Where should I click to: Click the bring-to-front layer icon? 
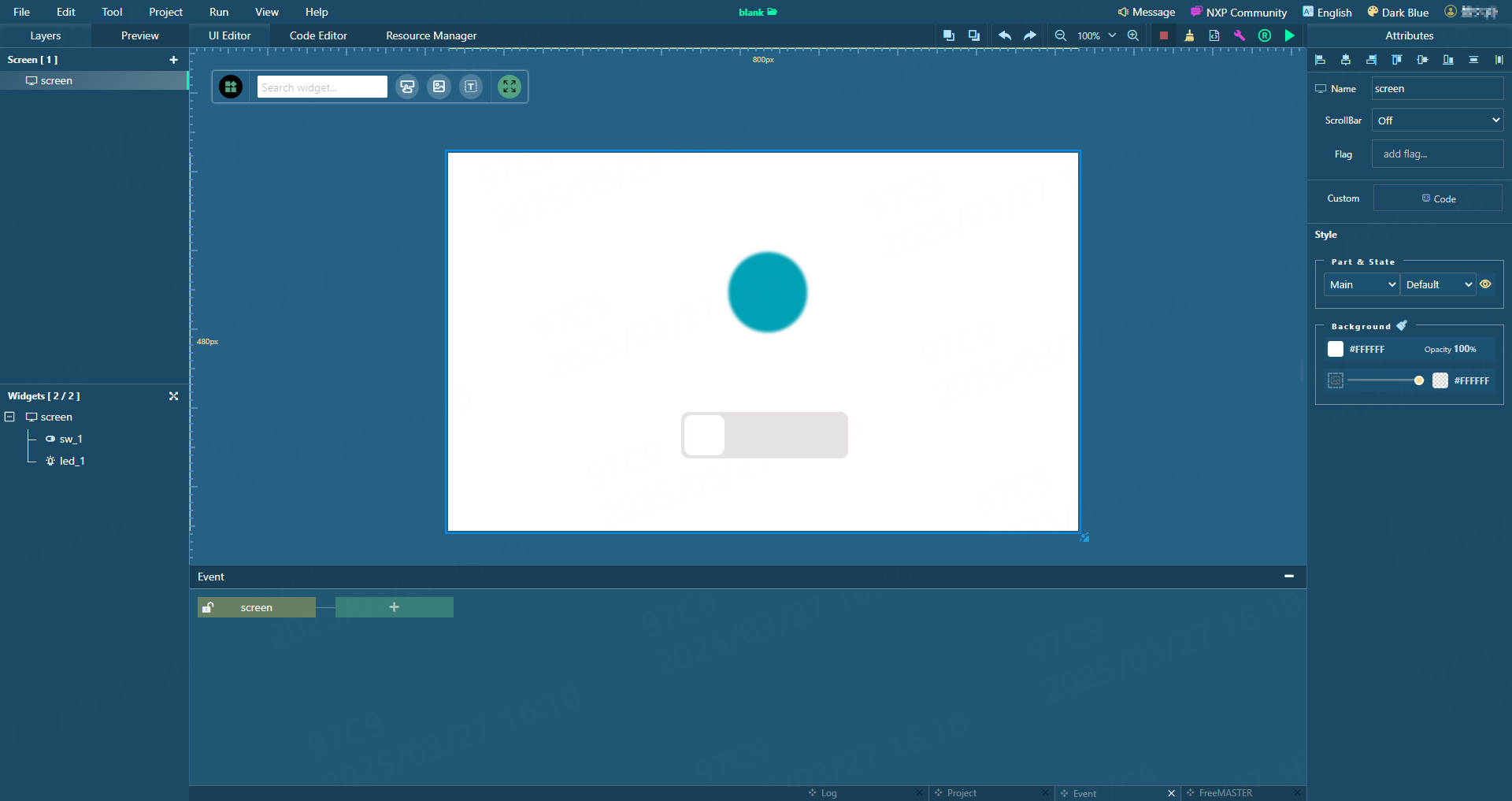point(949,35)
